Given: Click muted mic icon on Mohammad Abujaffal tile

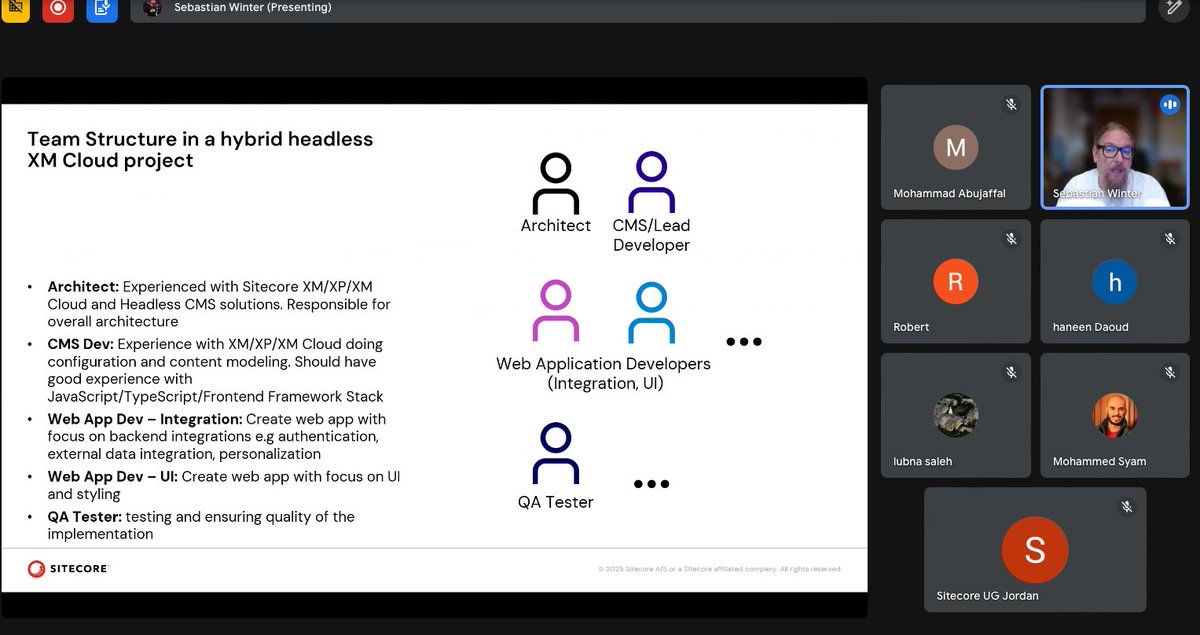Looking at the screenshot, I should (1011, 104).
